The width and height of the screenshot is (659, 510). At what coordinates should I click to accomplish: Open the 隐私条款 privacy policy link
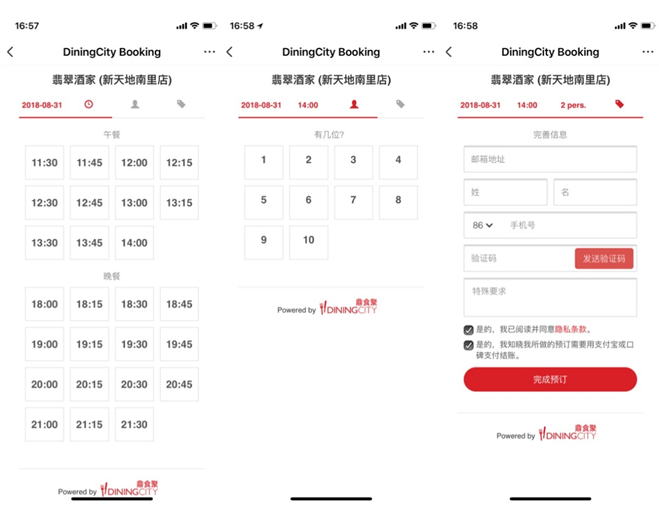click(x=571, y=329)
